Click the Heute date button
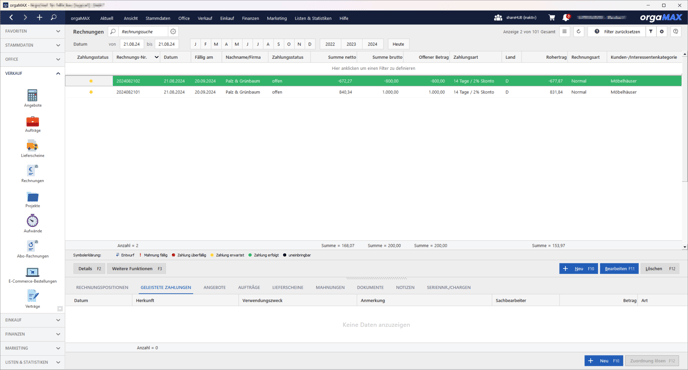Screen dimensions: 688x370 398,44
